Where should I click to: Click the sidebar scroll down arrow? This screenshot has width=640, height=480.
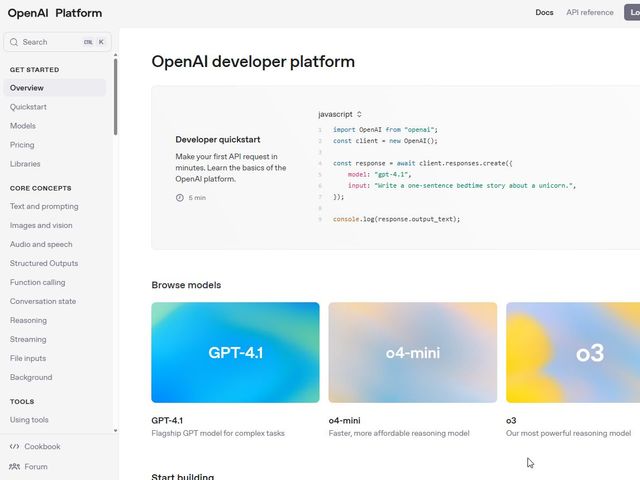116,431
